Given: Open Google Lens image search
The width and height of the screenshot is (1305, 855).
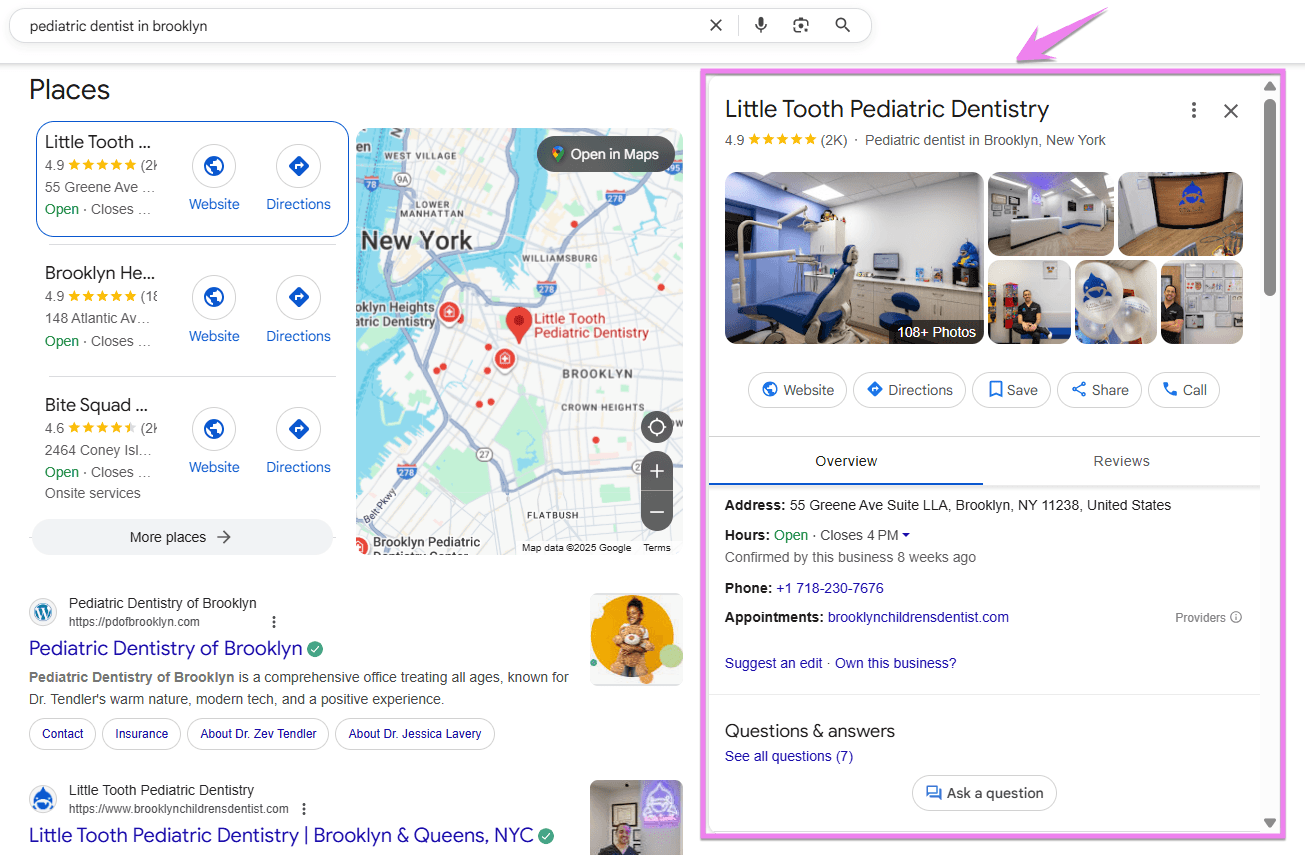Looking at the screenshot, I should [x=800, y=25].
